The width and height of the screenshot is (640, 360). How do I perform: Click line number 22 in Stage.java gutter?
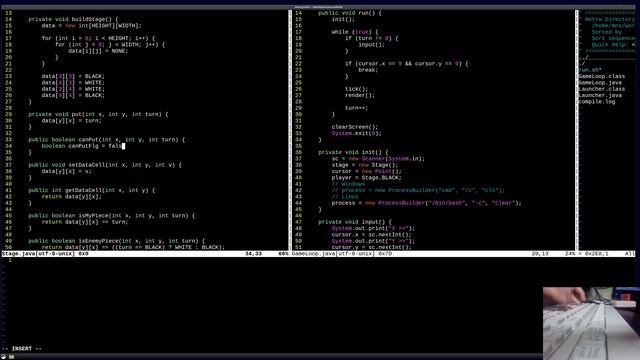pyautogui.click(x=8, y=70)
